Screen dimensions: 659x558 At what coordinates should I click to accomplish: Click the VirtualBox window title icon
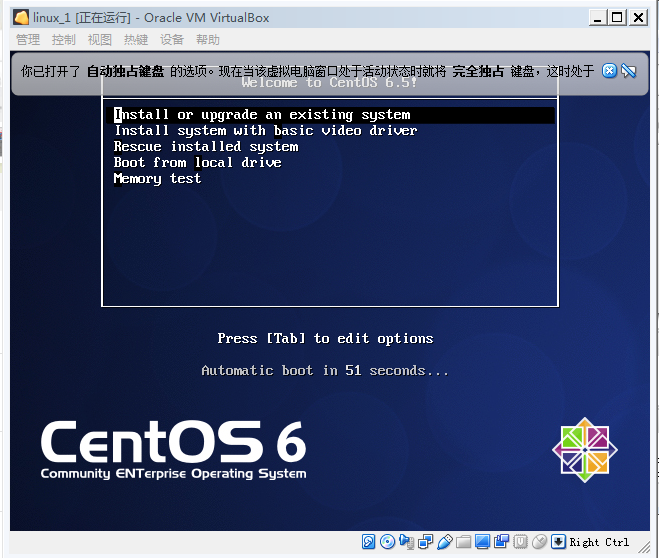pyautogui.click(x=21, y=18)
